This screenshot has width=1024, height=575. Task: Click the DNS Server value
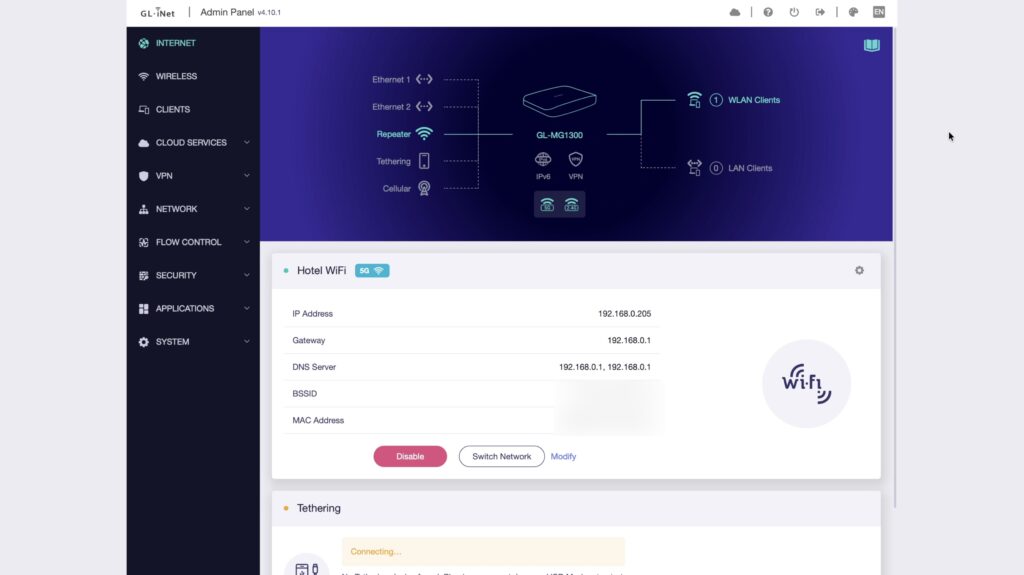[605, 367]
